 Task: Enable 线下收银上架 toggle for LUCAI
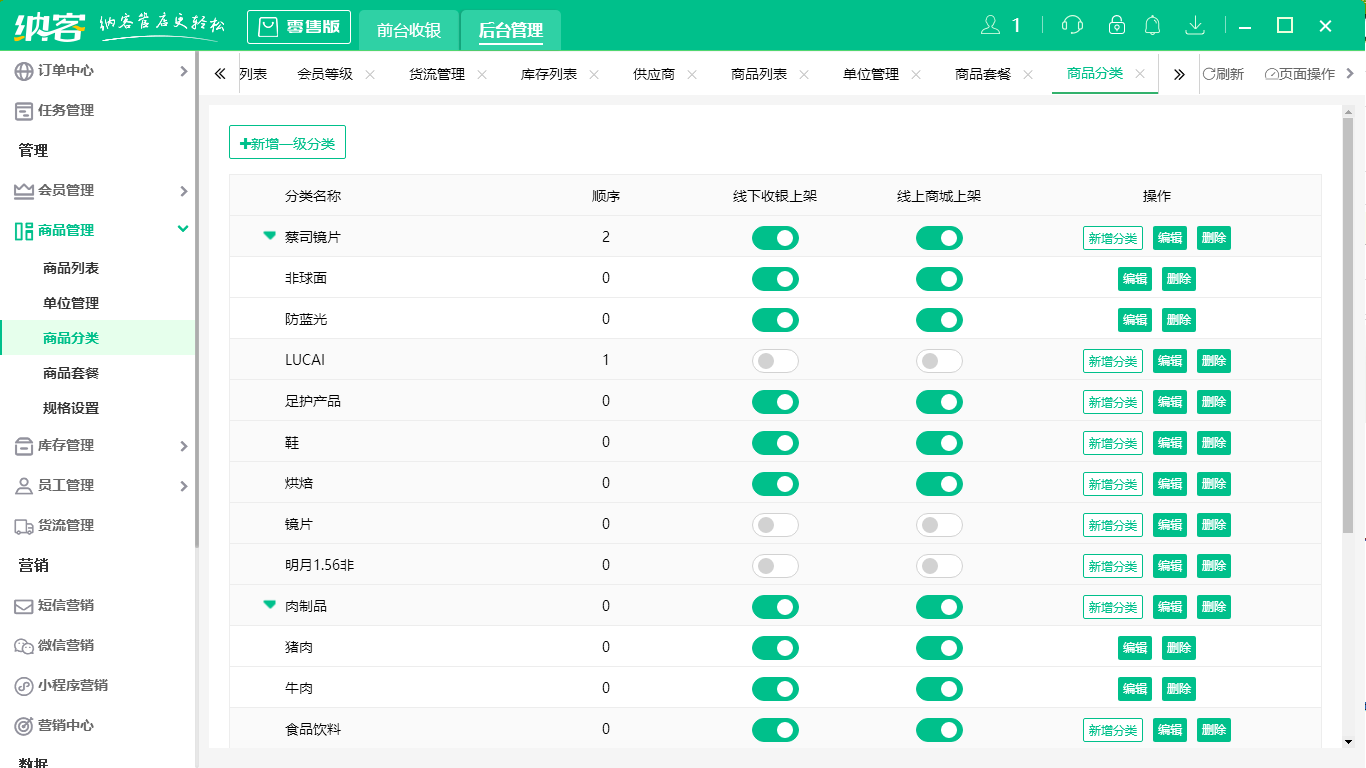pos(775,361)
